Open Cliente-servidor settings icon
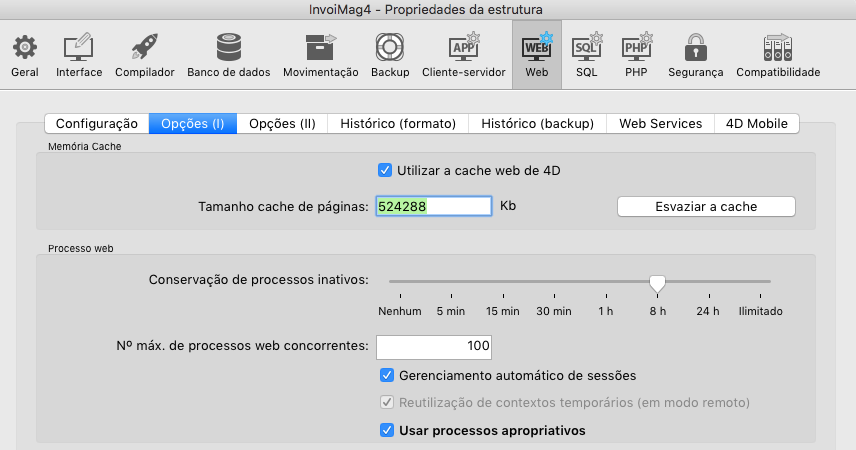The image size is (856, 450). tap(465, 48)
